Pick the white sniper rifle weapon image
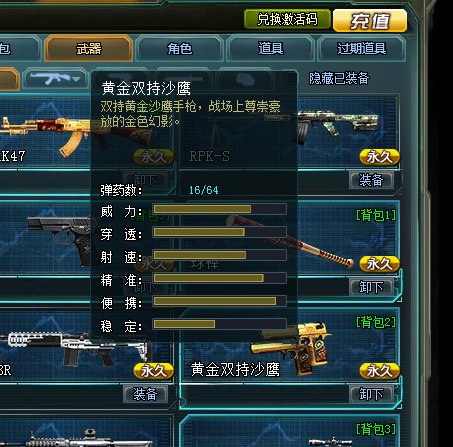The image size is (453, 447). pos(73,350)
